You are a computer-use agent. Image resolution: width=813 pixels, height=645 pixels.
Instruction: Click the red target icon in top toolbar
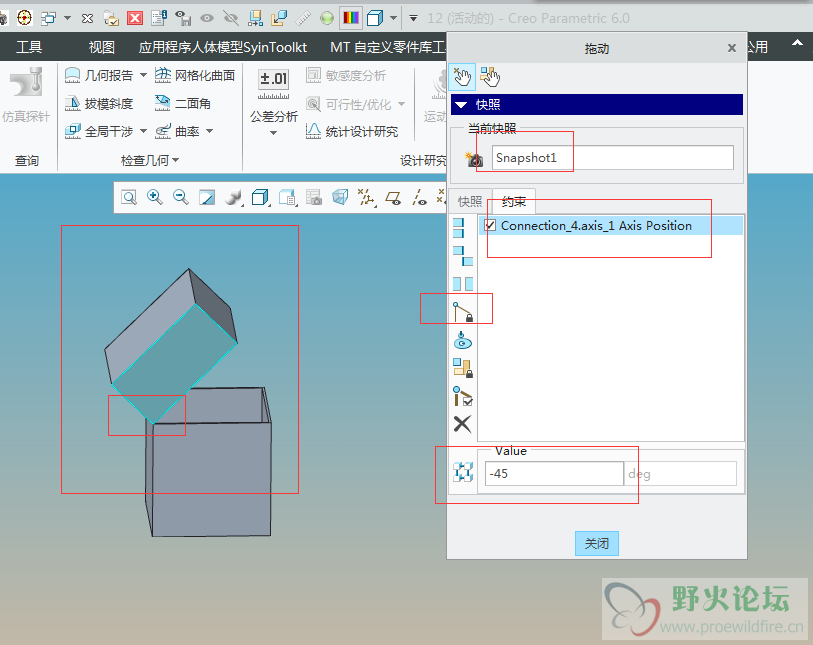(24, 18)
